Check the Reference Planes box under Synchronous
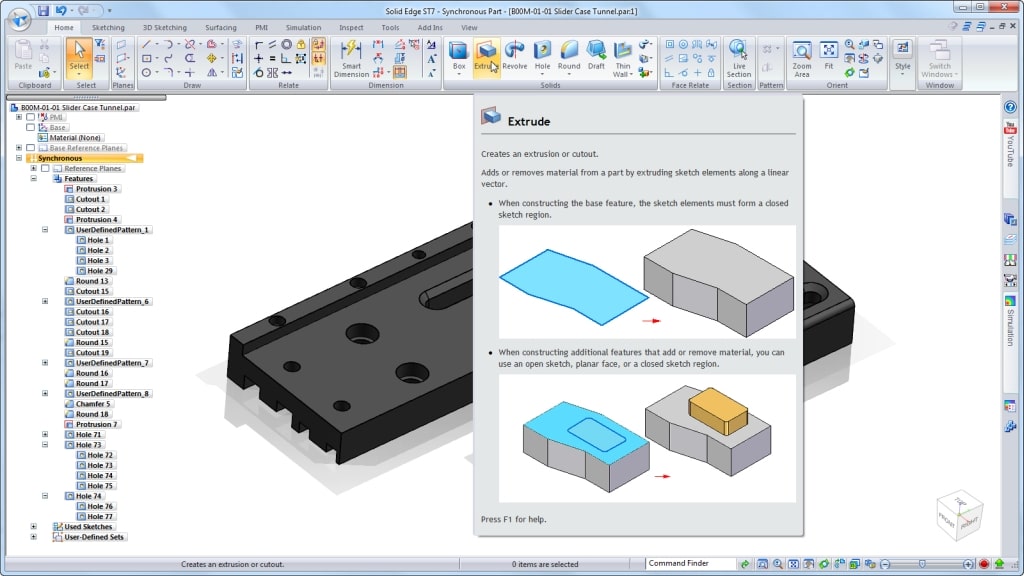 [x=45, y=168]
